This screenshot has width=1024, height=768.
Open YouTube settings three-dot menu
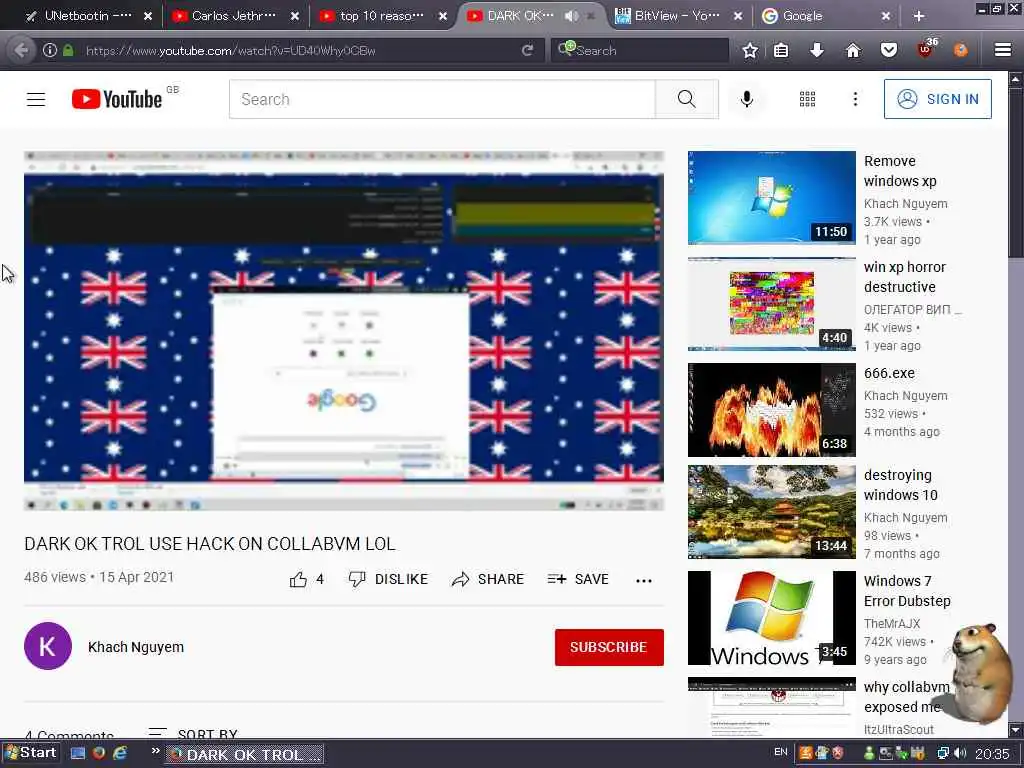pos(855,99)
